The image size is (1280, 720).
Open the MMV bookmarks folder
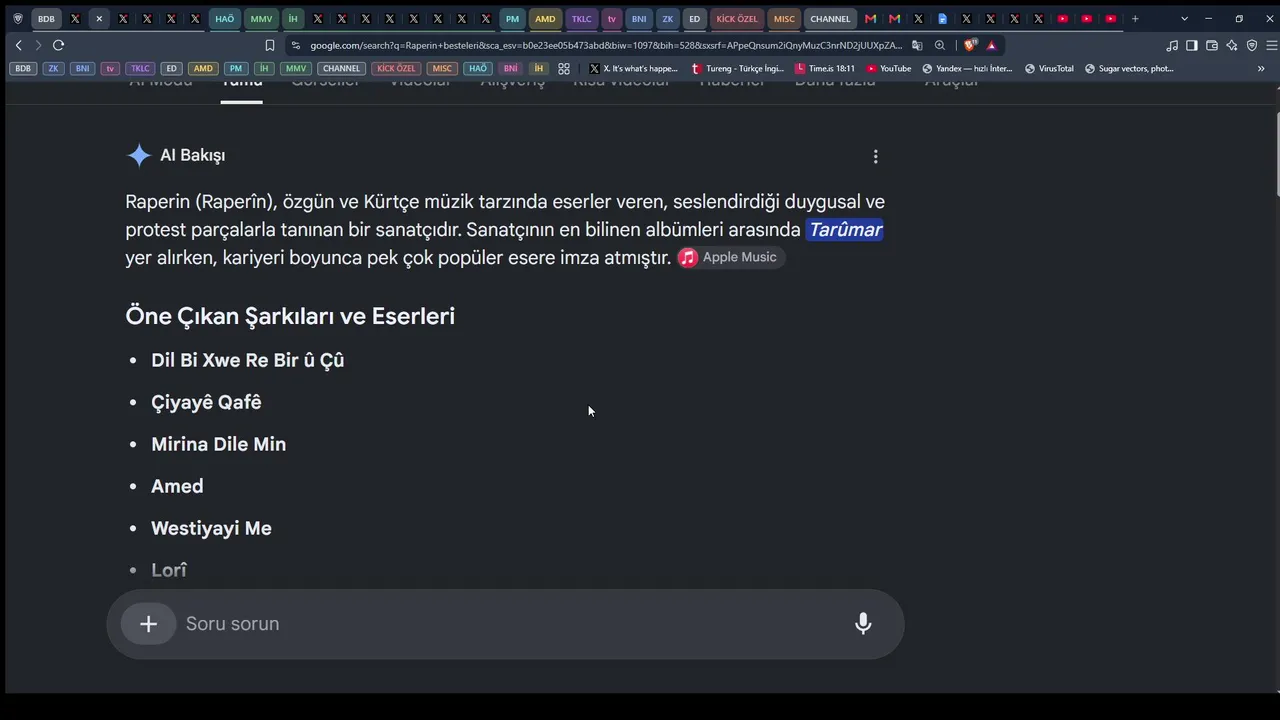point(294,69)
